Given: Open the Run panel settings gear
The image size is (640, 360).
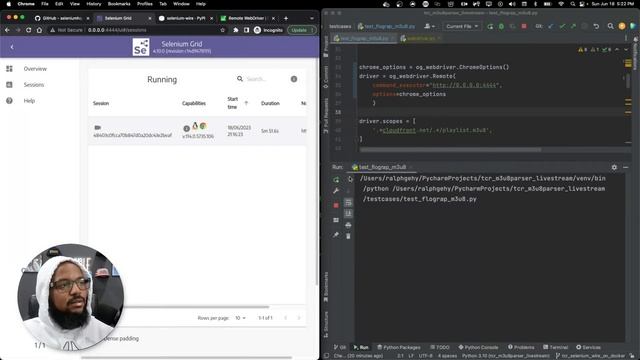Looking at the screenshot, I should [x=614, y=167].
